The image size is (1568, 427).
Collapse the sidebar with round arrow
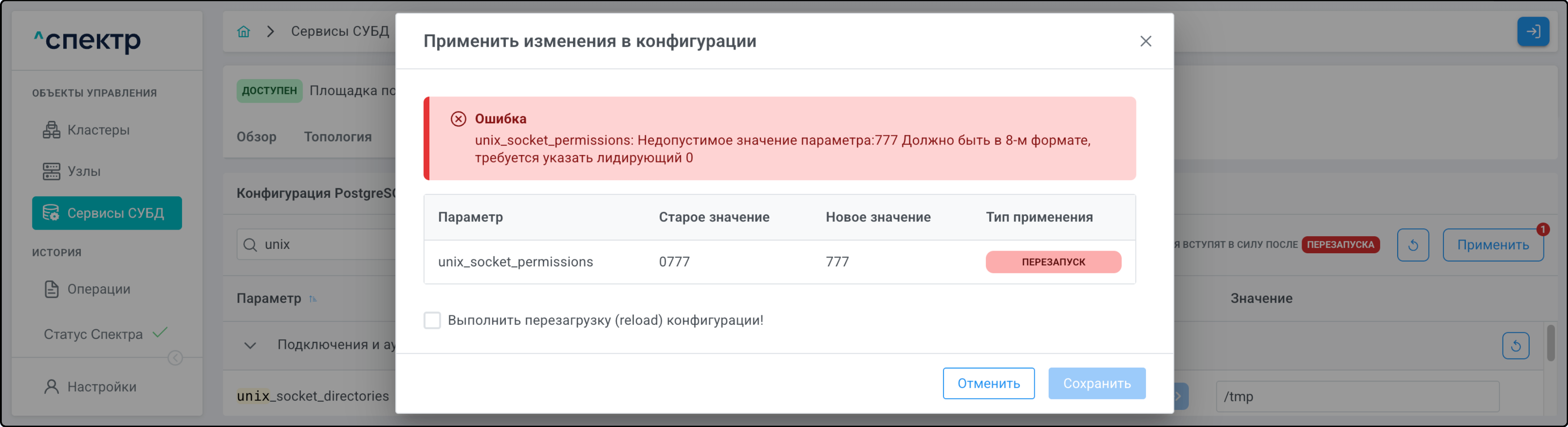coord(175,358)
